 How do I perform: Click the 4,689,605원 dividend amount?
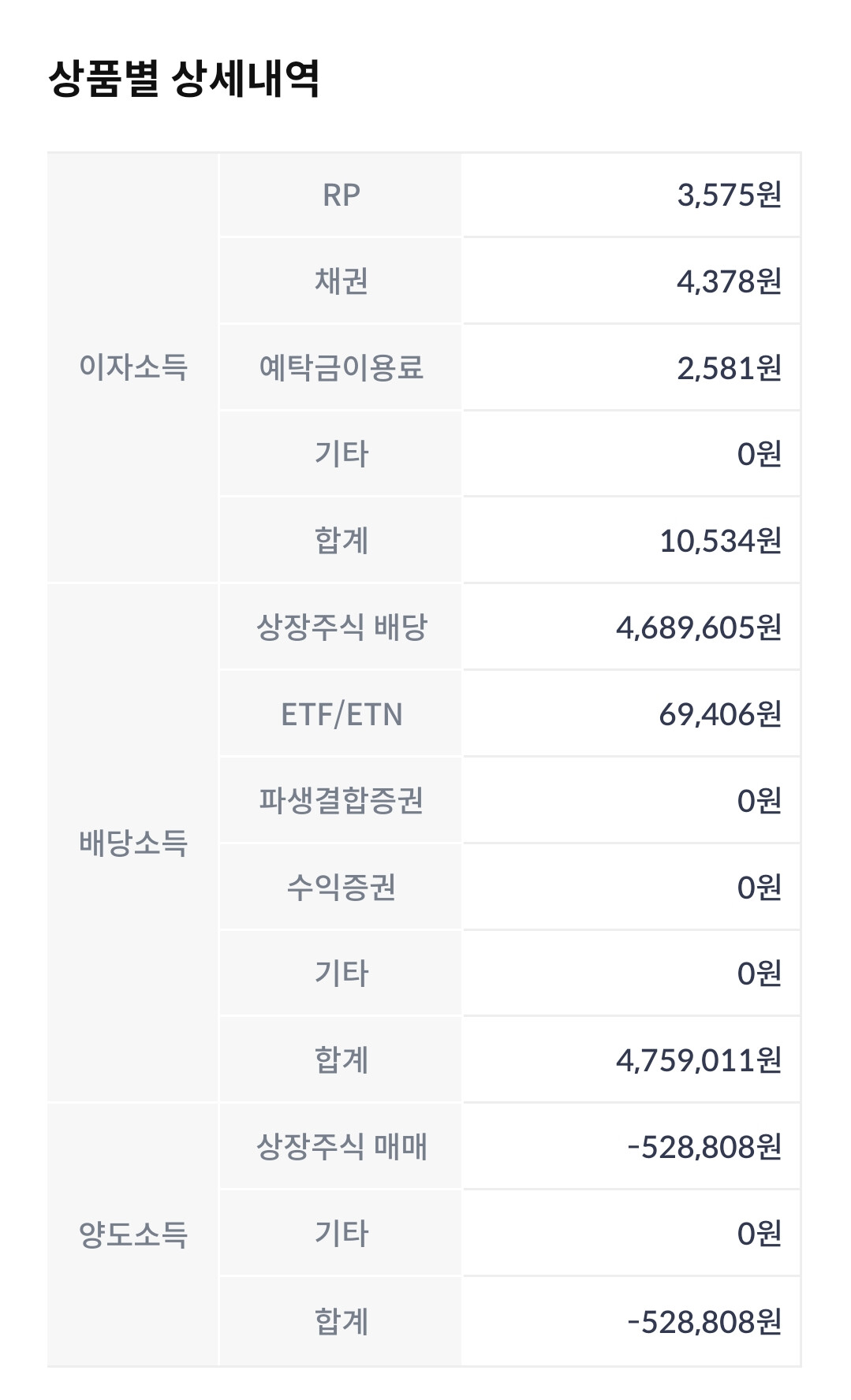tap(699, 627)
